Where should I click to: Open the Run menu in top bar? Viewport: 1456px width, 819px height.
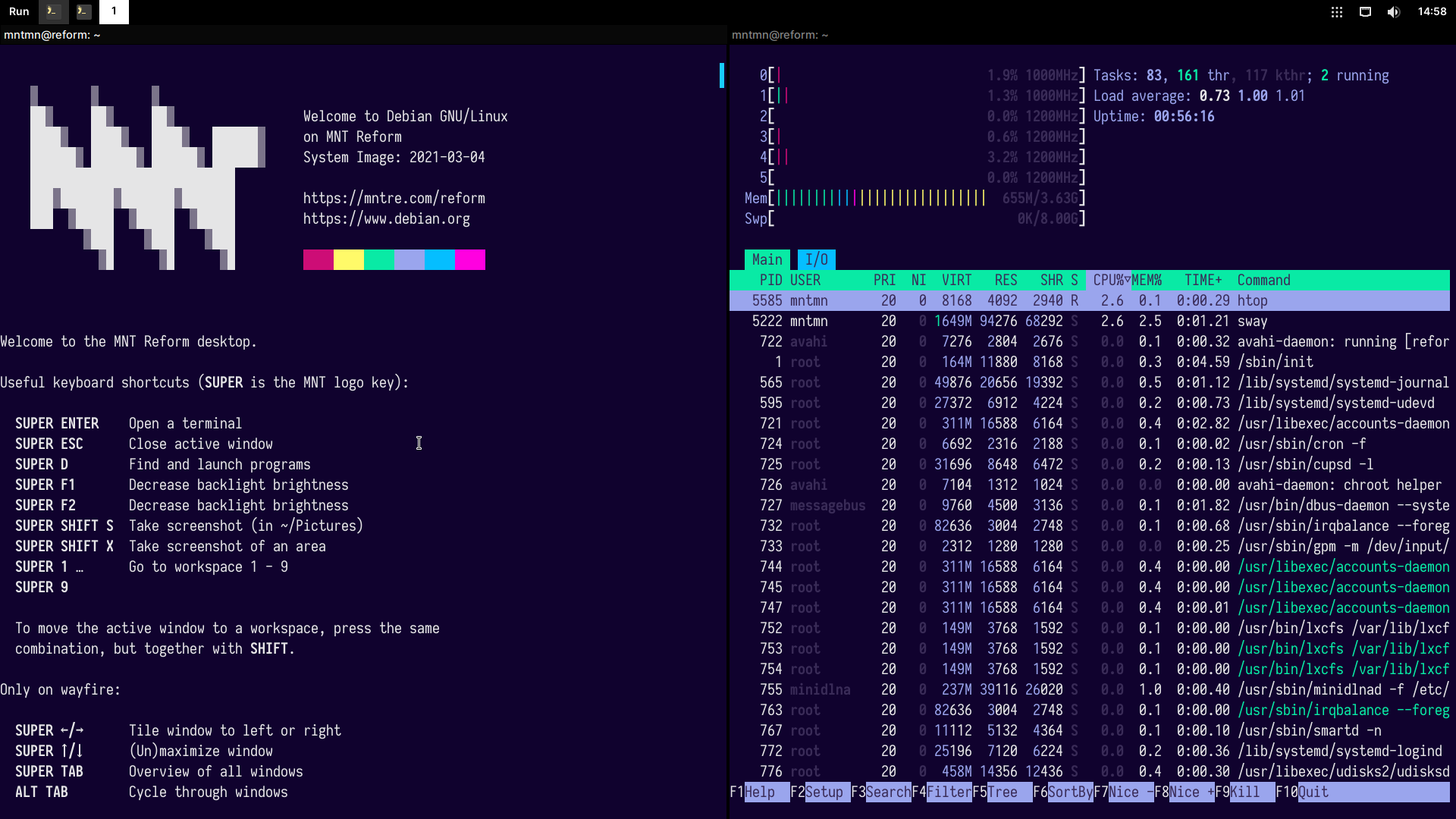tap(19, 11)
